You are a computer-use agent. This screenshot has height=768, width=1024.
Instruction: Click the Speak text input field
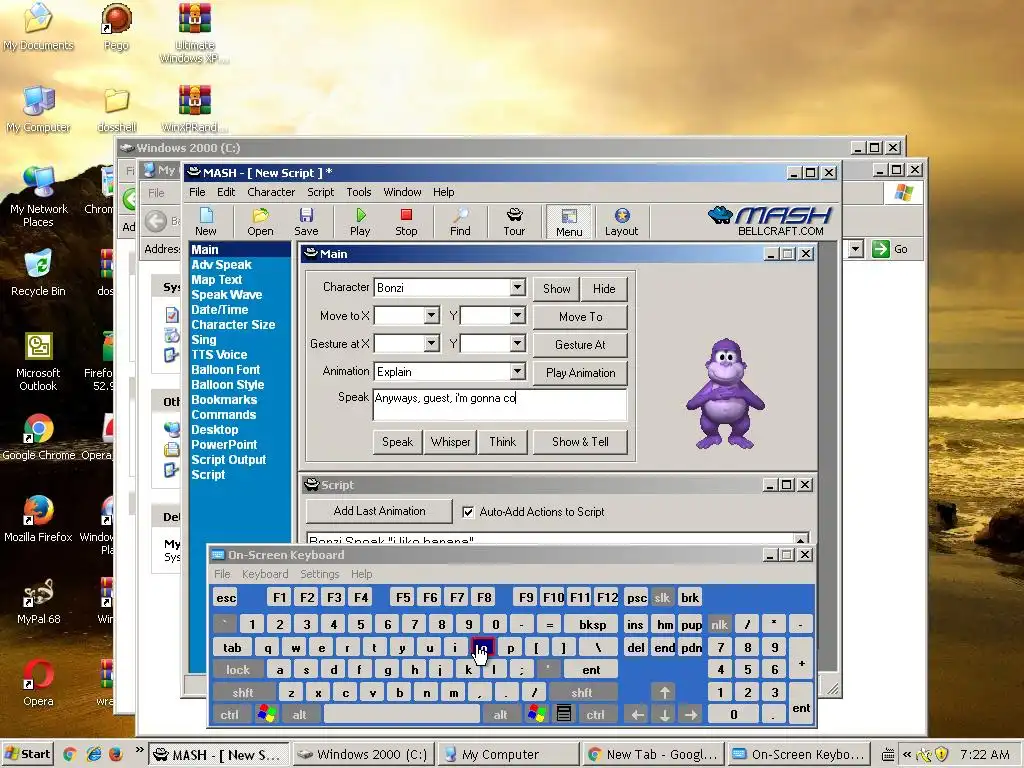(x=500, y=405)
